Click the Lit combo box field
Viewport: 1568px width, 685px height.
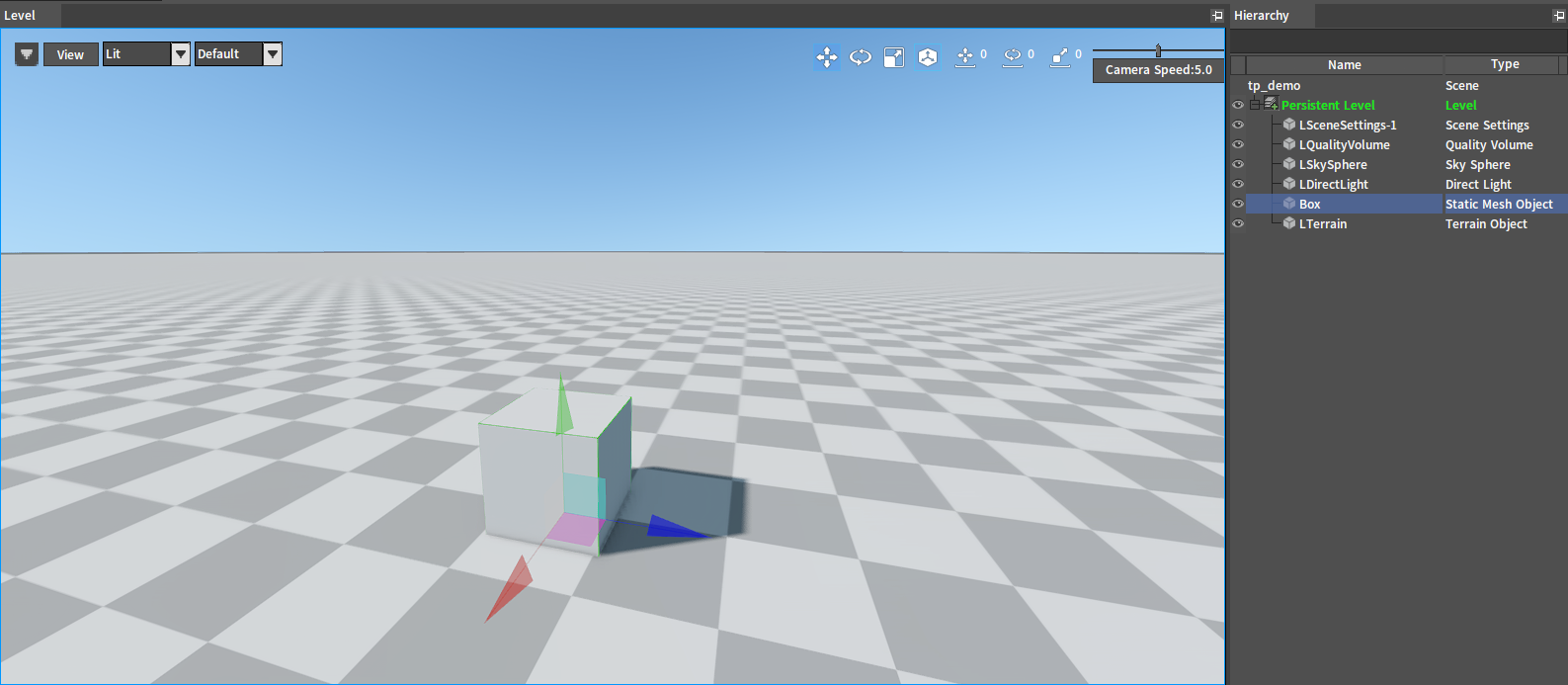[137, 54]
